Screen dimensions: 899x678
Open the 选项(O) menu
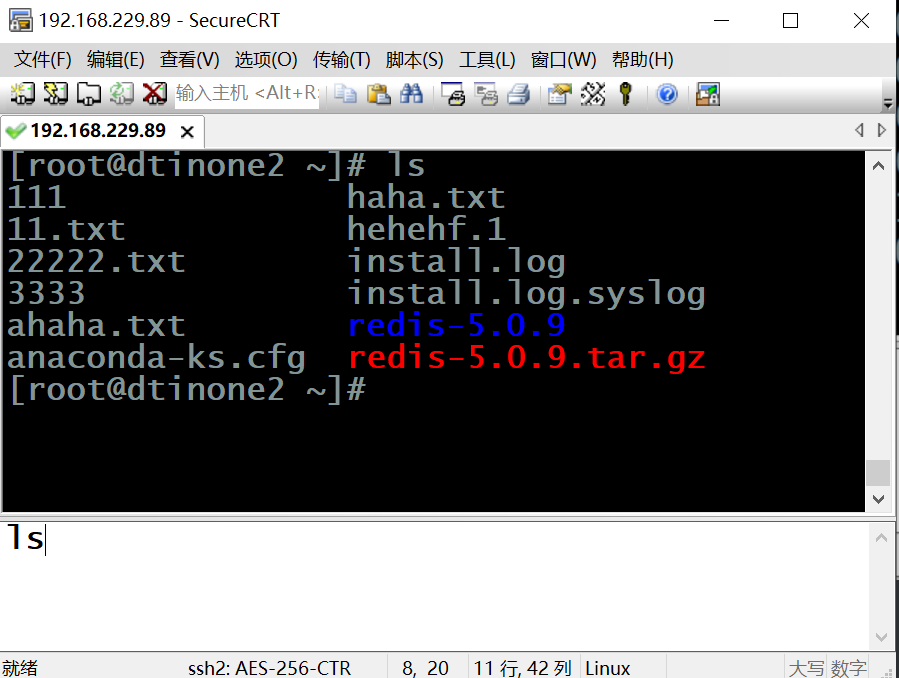click(266, 60)
